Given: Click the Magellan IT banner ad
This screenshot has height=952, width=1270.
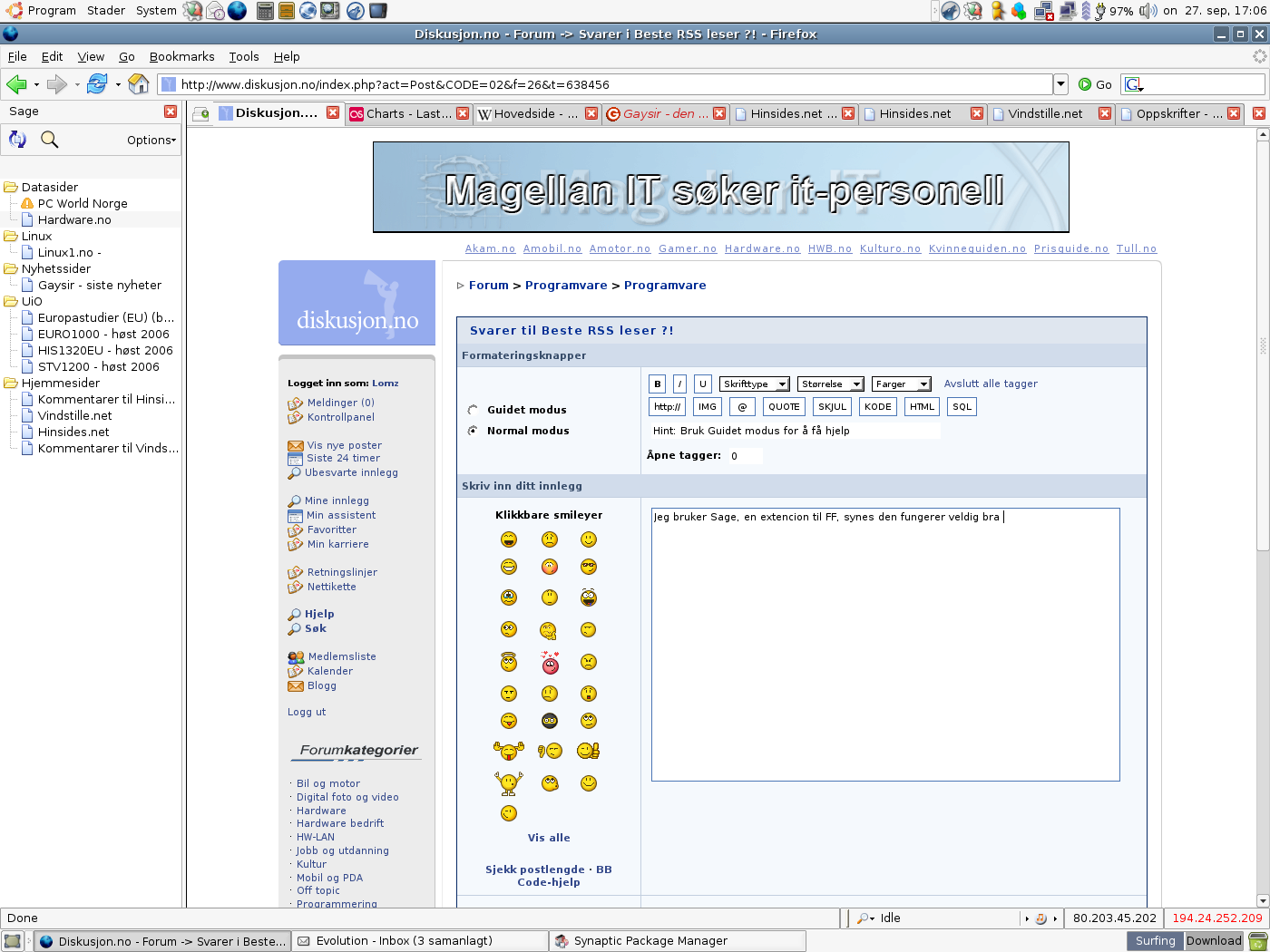Looking at the screenshot, I should [721, 187].
